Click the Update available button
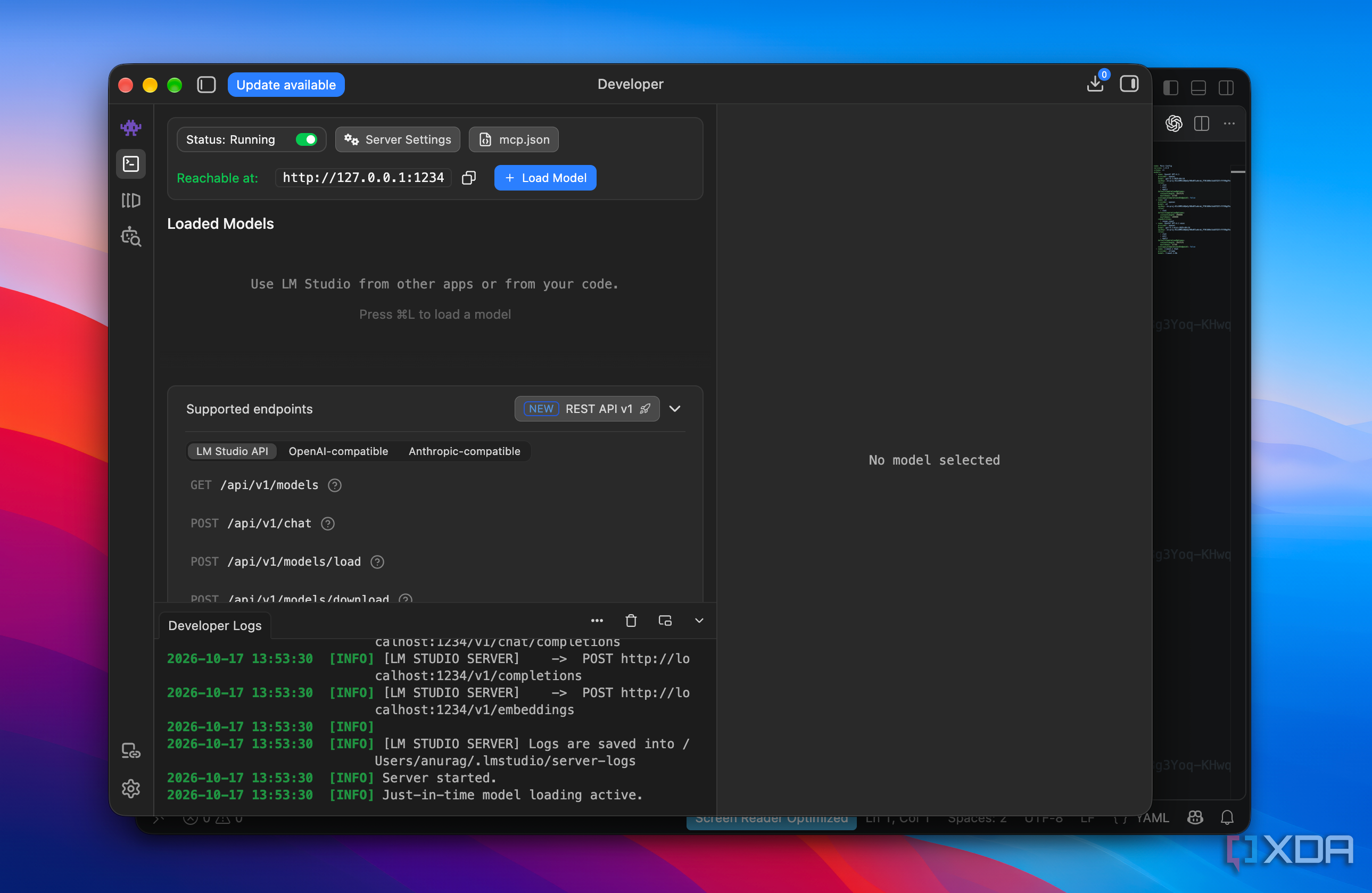1372x893 pixels. coord(286,85)
